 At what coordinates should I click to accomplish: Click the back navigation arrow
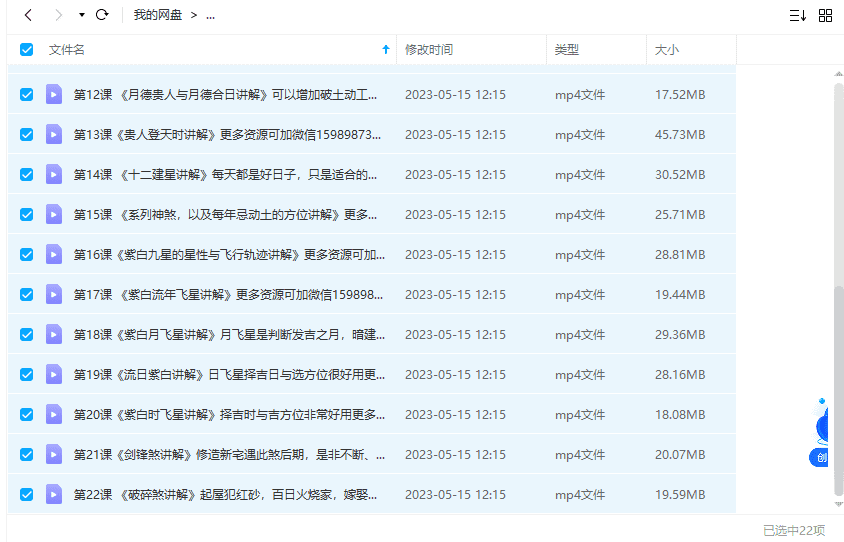(x=28, y=15)
